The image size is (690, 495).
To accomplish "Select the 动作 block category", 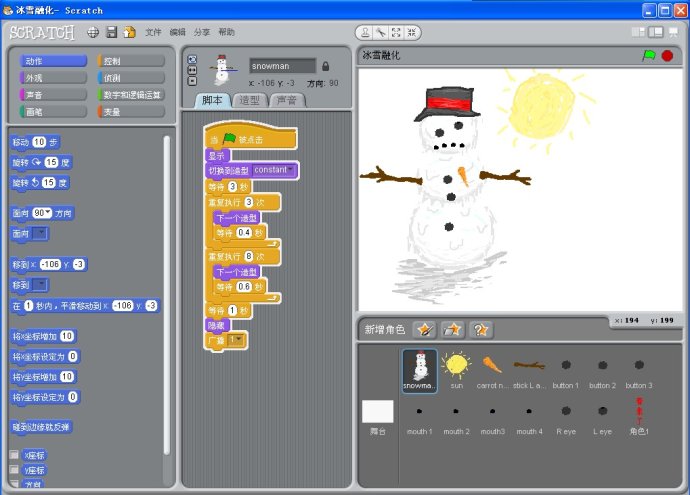I will coord(53,61).
